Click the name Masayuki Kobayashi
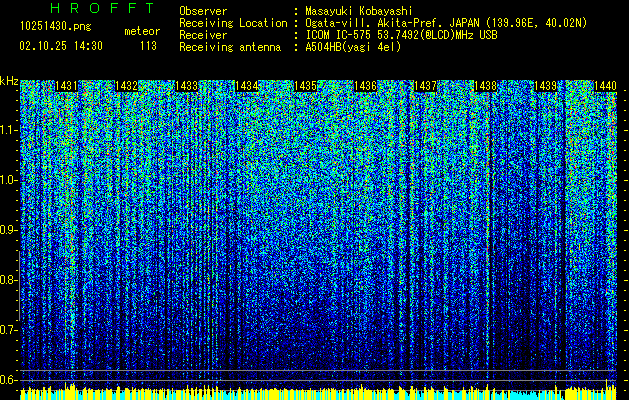The width and height of the screenshot is (629, 400). point(359,11)
